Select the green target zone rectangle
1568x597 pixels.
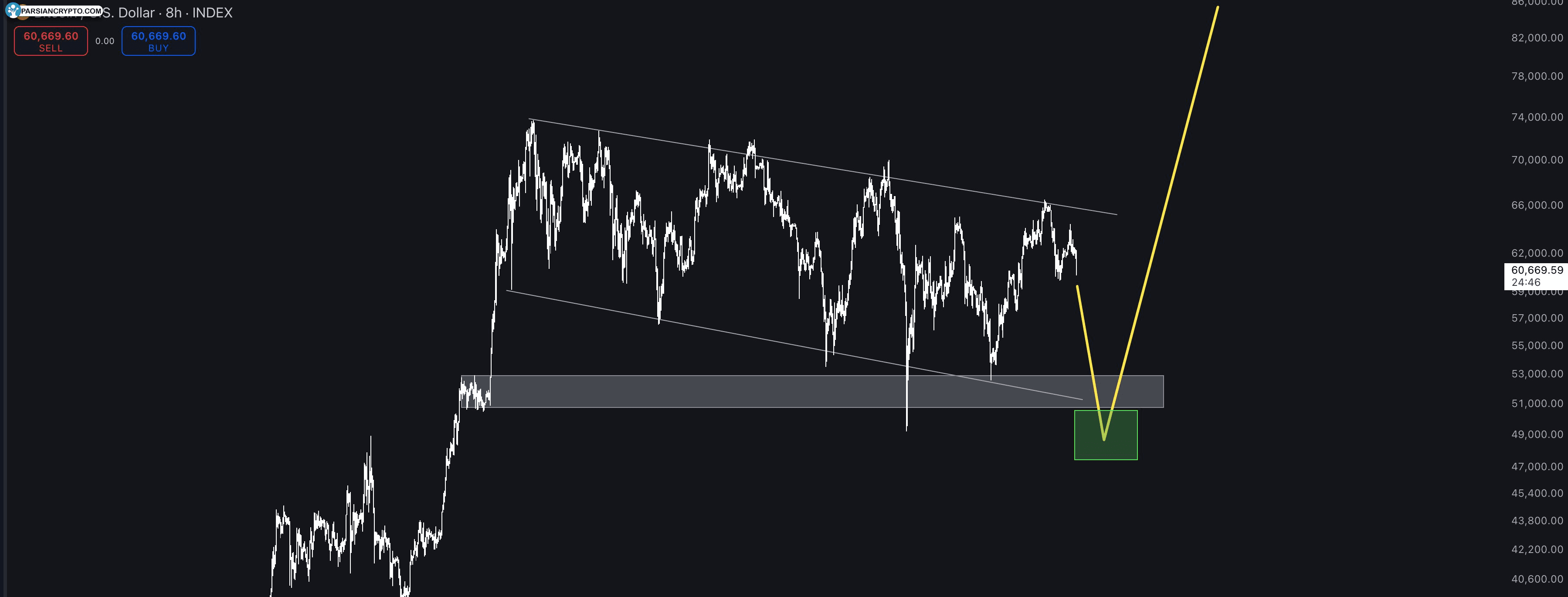coord(1106,434)
